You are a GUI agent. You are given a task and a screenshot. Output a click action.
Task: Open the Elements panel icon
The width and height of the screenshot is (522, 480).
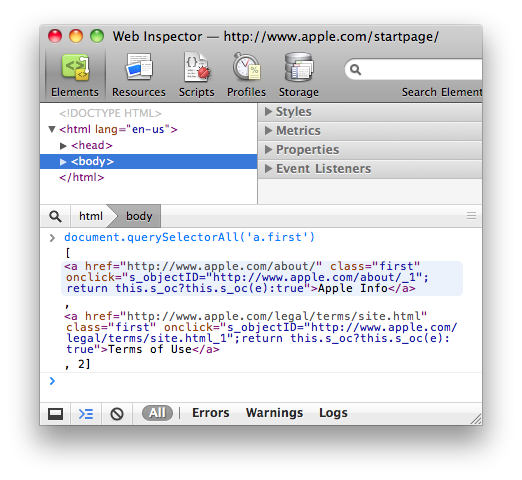tap(75, 68)
